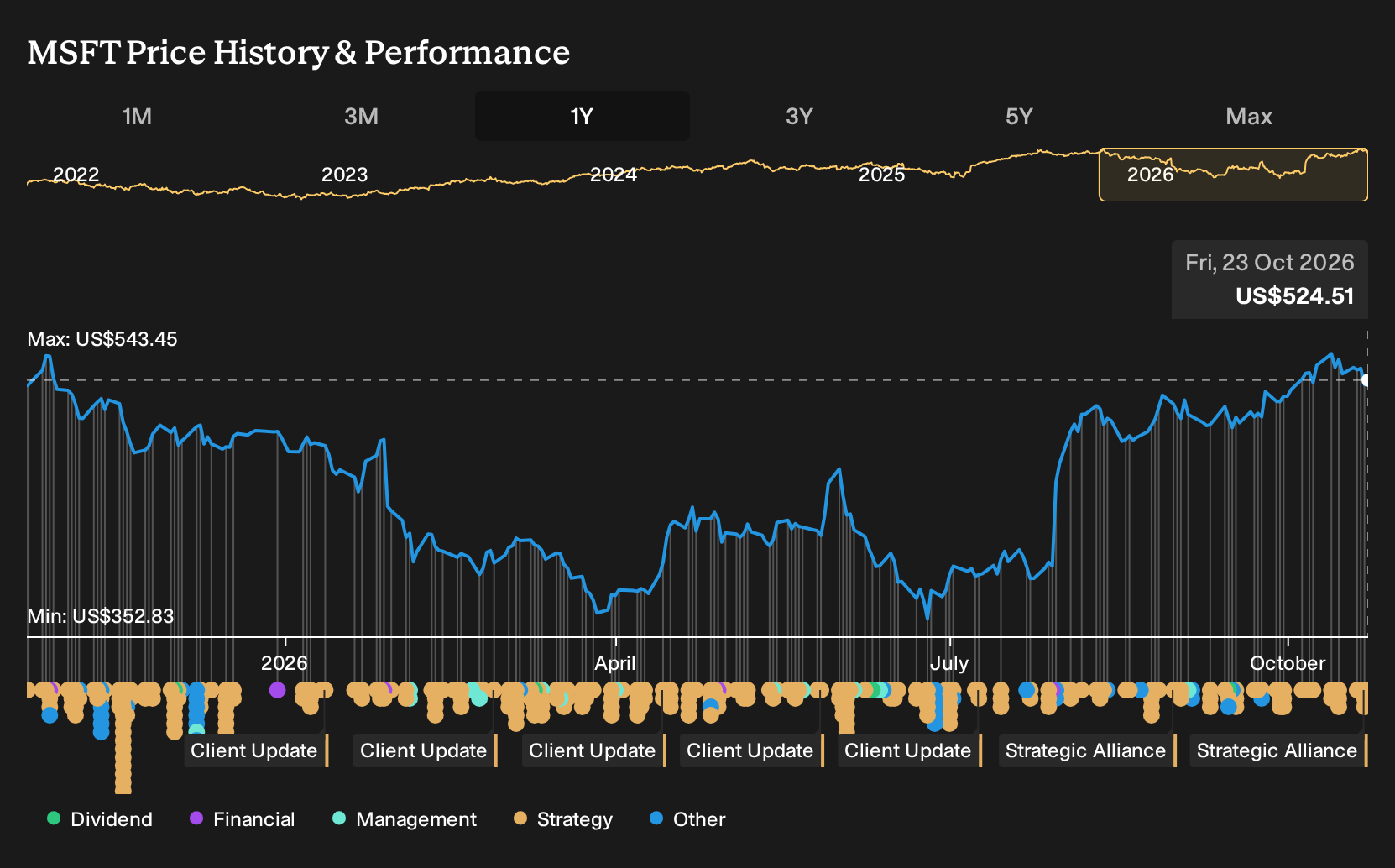Click the April axis label
The height and width of the screenshot is (868, 1395).
(x=614, y=663)
